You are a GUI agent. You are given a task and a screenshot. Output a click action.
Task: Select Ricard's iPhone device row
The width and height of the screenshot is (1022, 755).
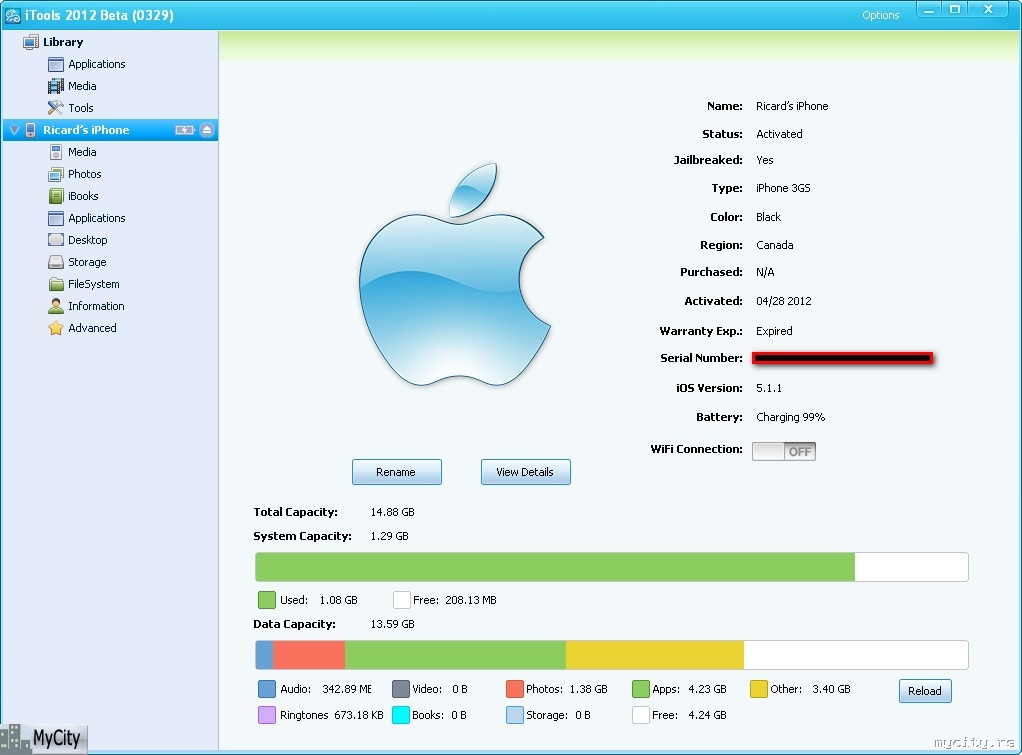110,130
